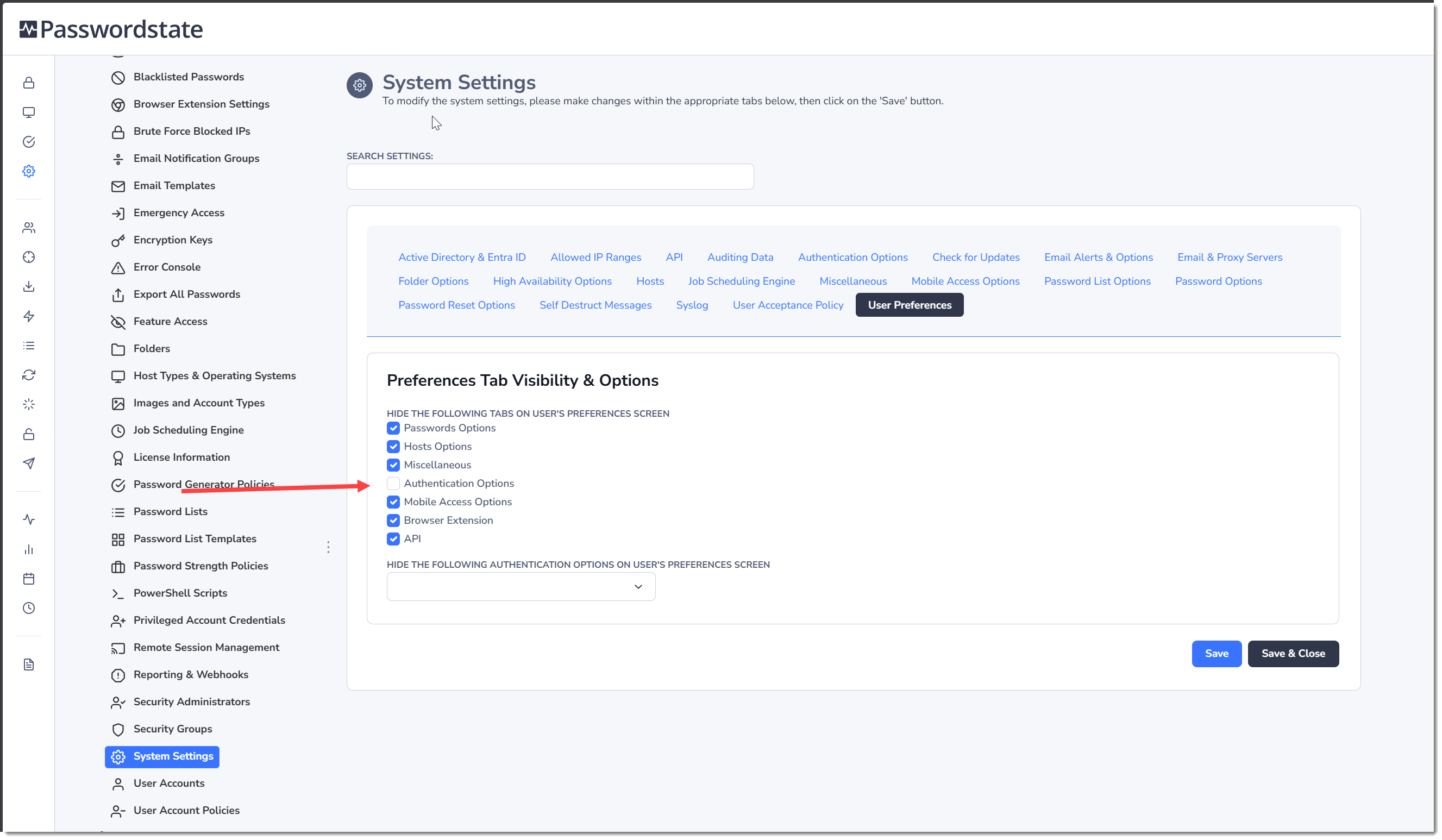
Task: Select the Email & Proxy Servers tab
Action: click(1230, 258)
